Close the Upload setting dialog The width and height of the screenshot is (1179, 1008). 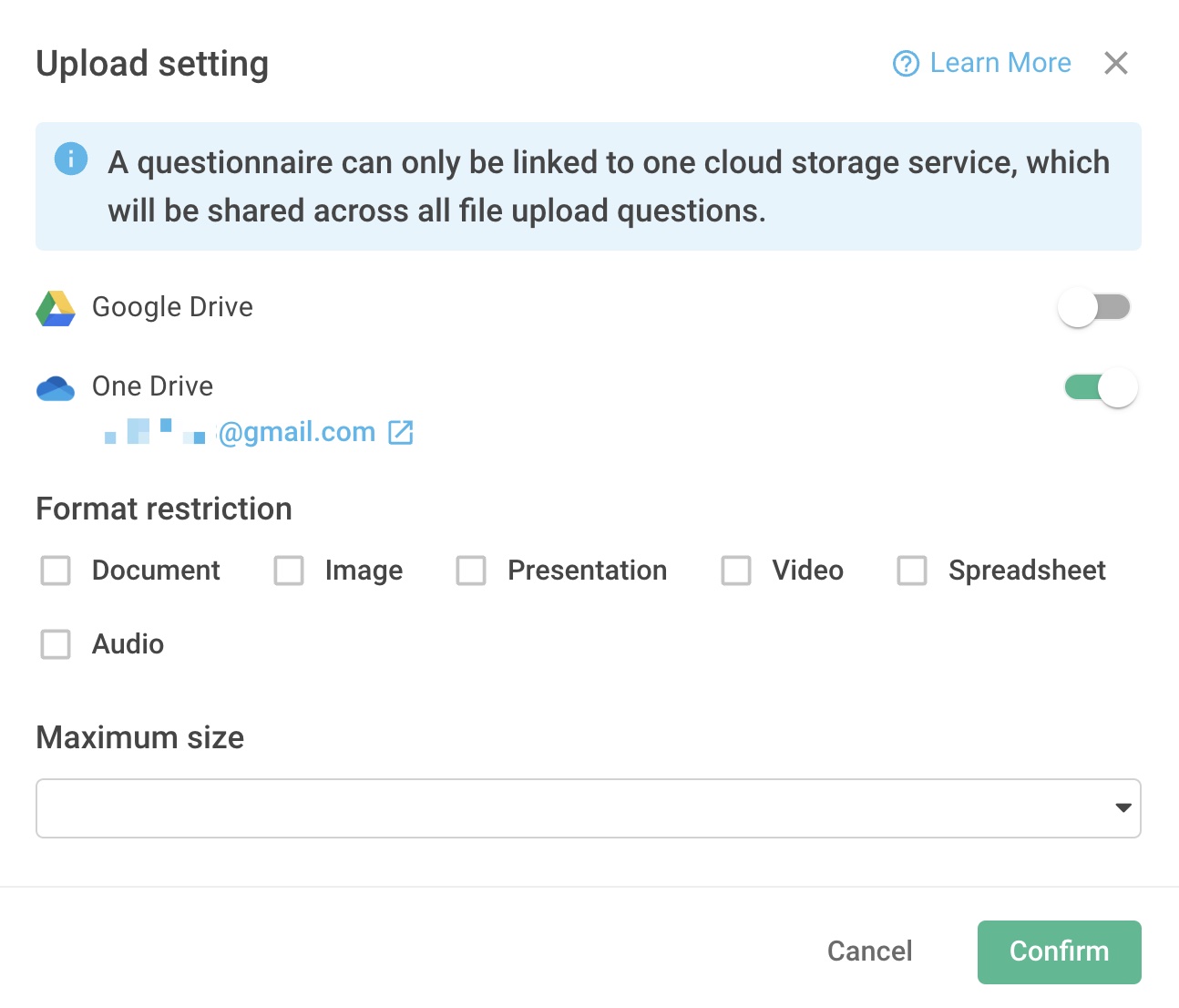(x=1115, y=63)
